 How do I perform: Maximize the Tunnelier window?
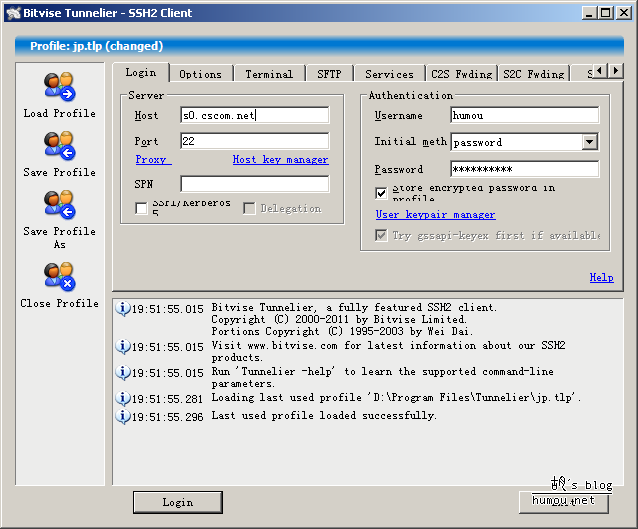pos(605,13)
